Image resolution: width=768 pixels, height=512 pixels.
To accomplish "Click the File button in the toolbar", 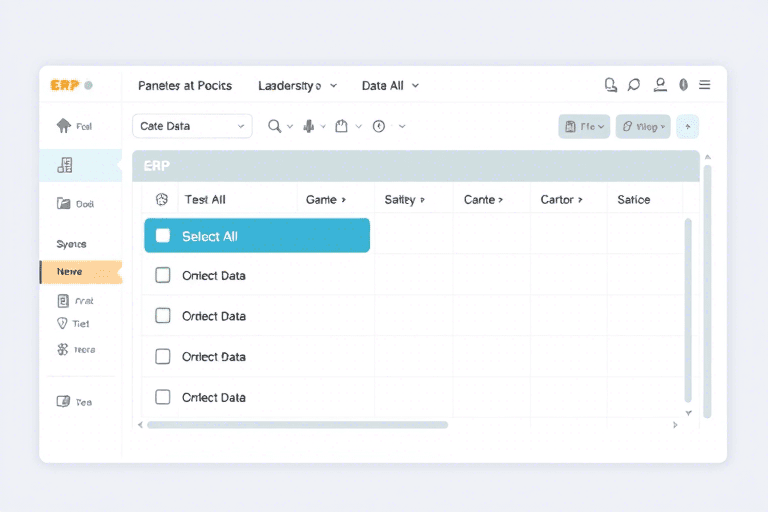I will [x=583, y=126].
